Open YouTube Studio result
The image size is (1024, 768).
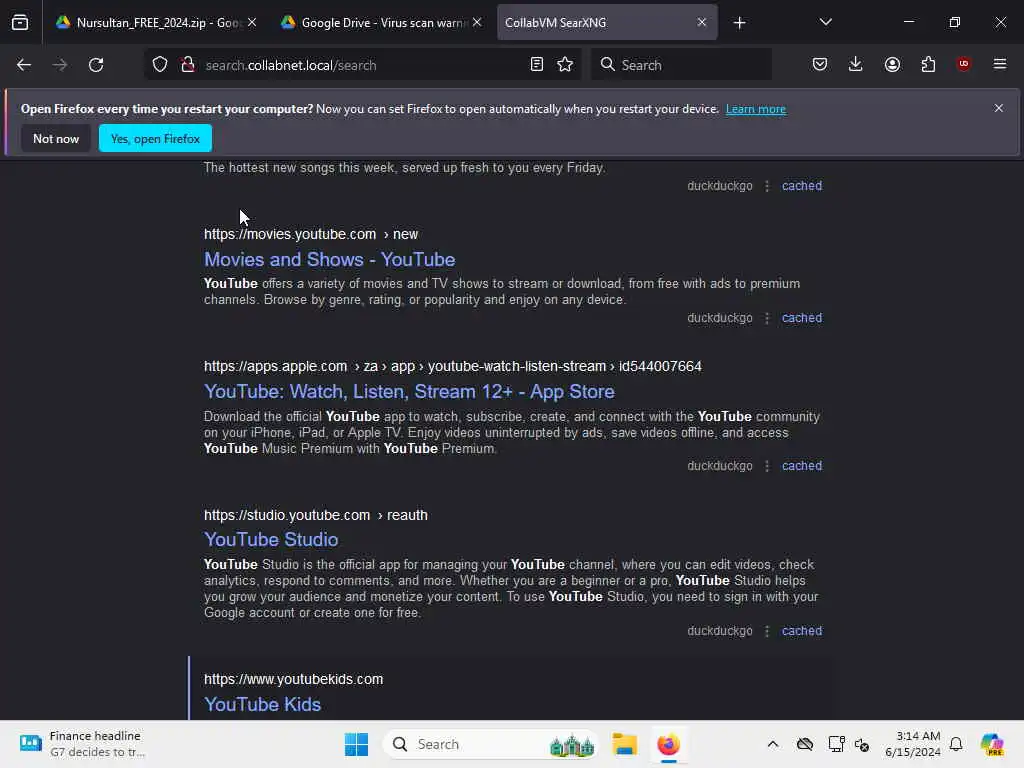pyautogui.click(x=271, y=539)
